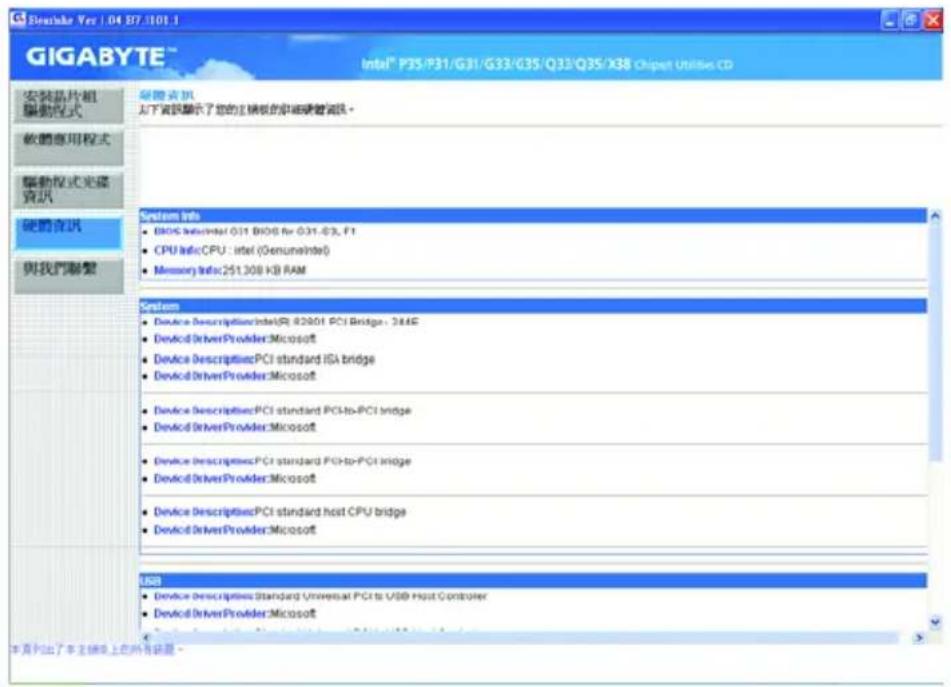Select the Intel 82801 PCI Bridge description line
Viewport: 951px width, 687px height.
click(286, 322)
